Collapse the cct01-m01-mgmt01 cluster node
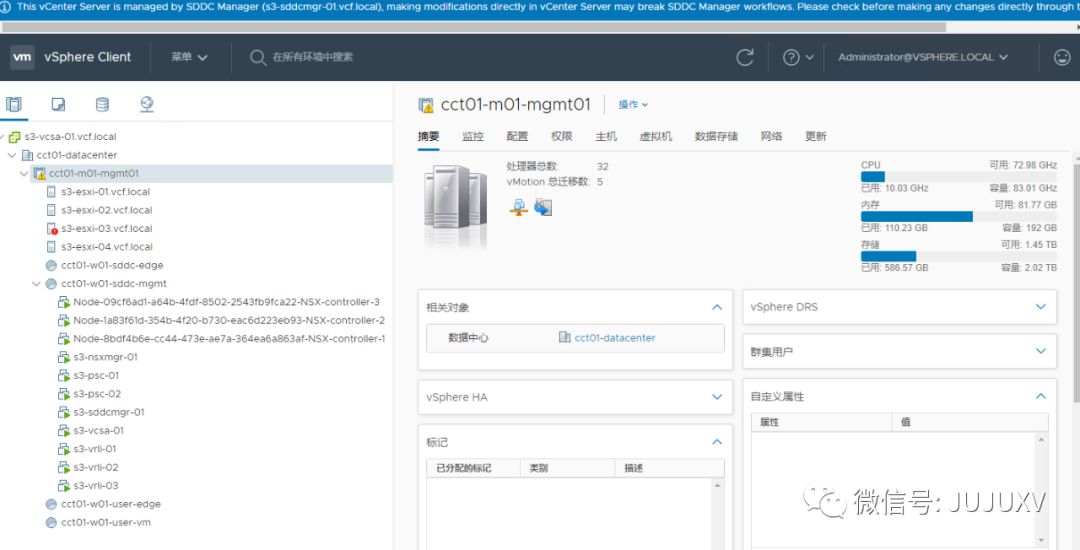Viewport: 1080px width, 550px height. (x=24, y=173)
